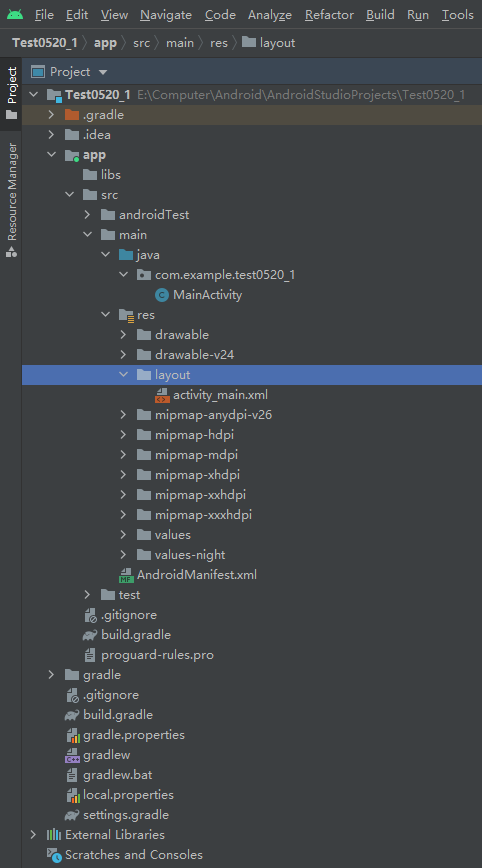This screenshot has height=868, width=482.
Task: Collapse the layout folder
Action: click(123, 375)
